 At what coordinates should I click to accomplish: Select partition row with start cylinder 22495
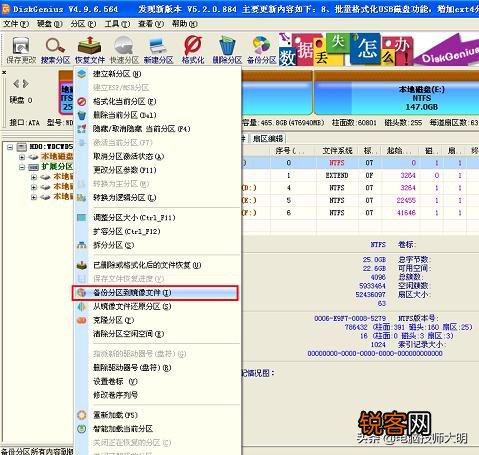pyautogui.click(x=361, y=200)
